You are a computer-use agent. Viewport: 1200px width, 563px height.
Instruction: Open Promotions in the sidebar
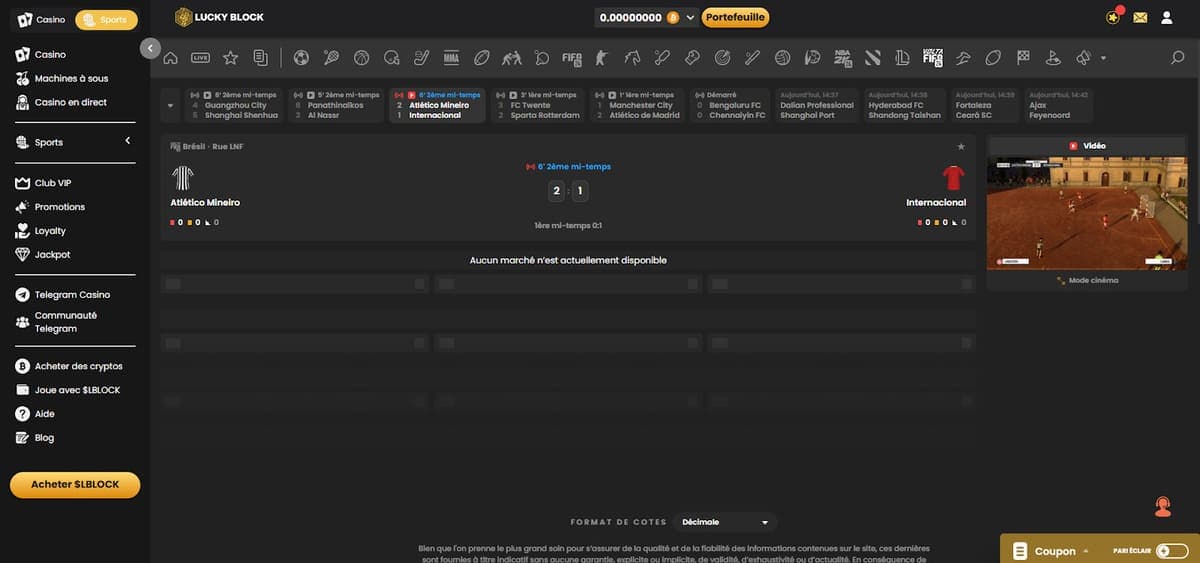(60, 207)
